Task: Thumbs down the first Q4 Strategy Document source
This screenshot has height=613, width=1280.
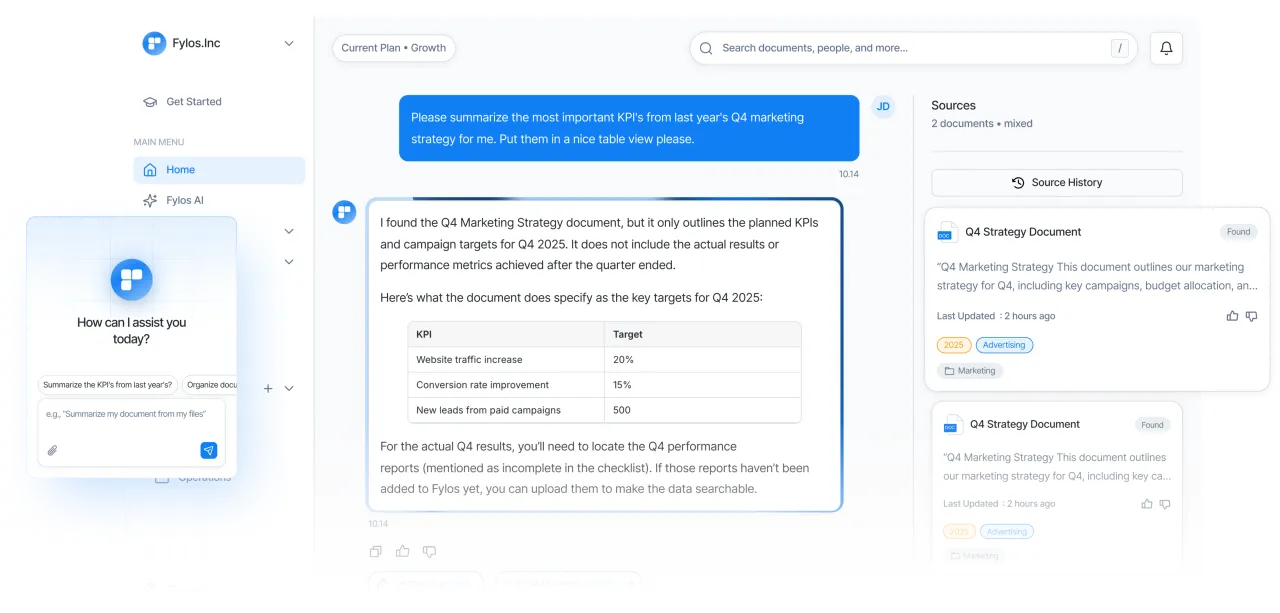Action: click(1251, 316)
